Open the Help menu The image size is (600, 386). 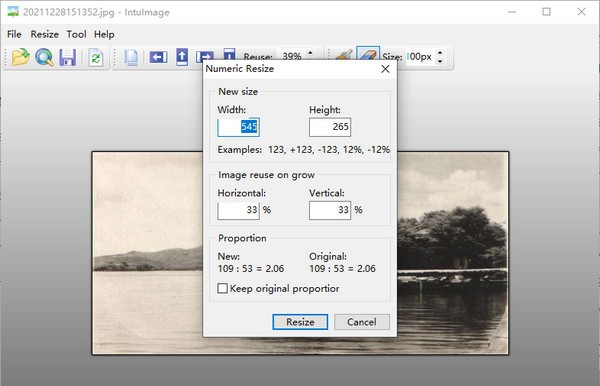[104, 34]
